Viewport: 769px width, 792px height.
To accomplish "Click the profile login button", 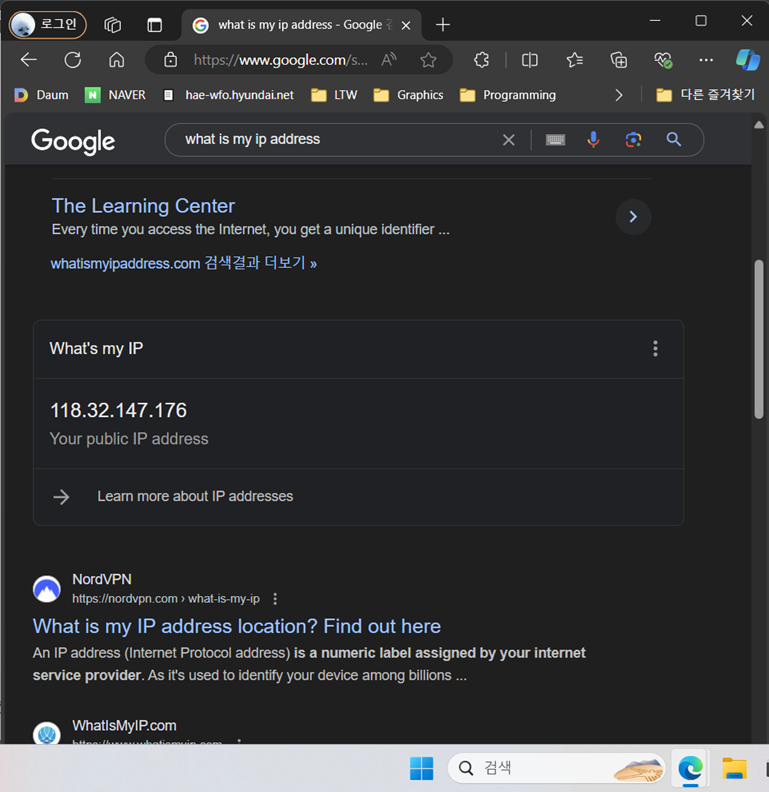I will click(x=47, y=24).
